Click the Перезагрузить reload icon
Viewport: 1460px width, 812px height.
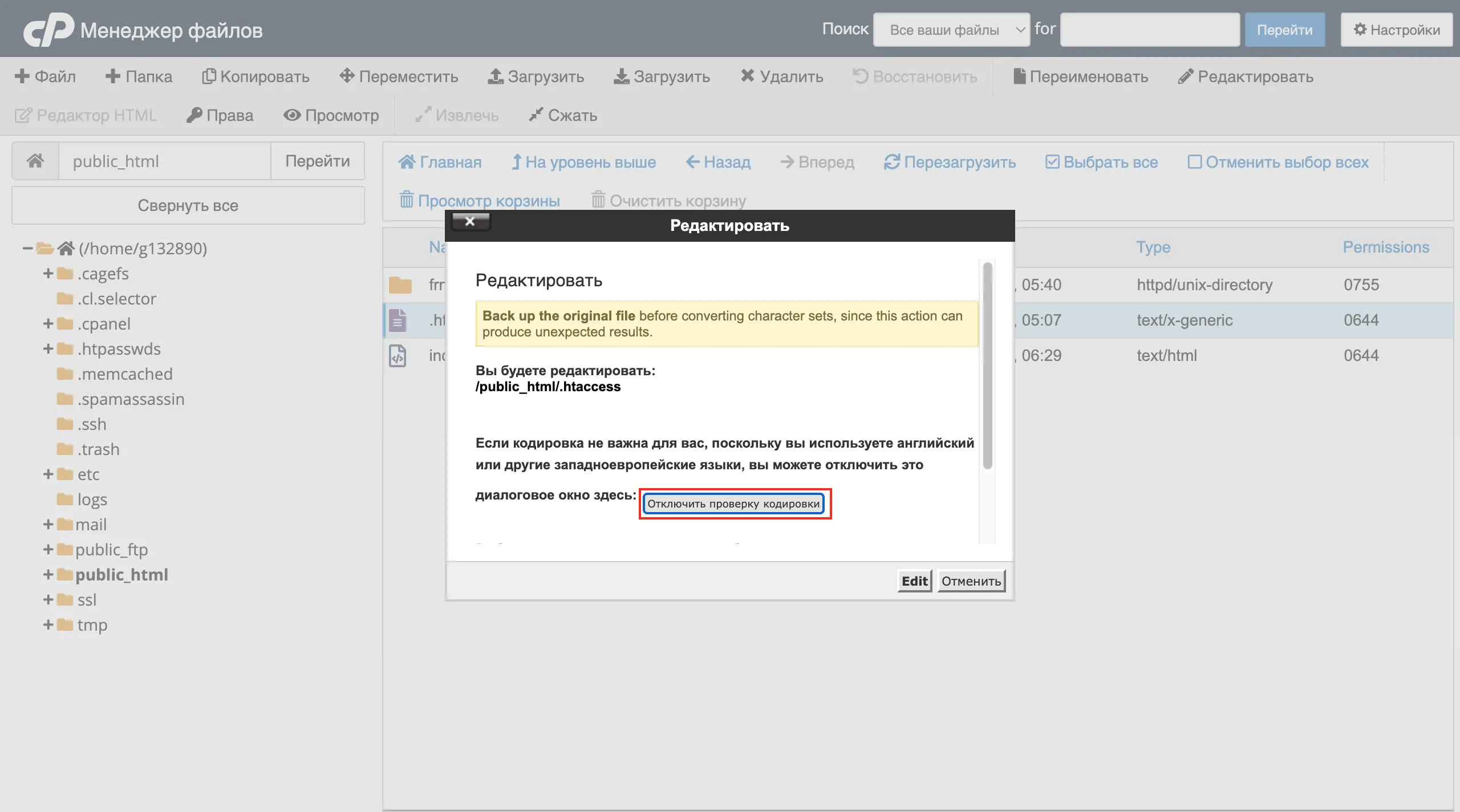tap(891, 162)
